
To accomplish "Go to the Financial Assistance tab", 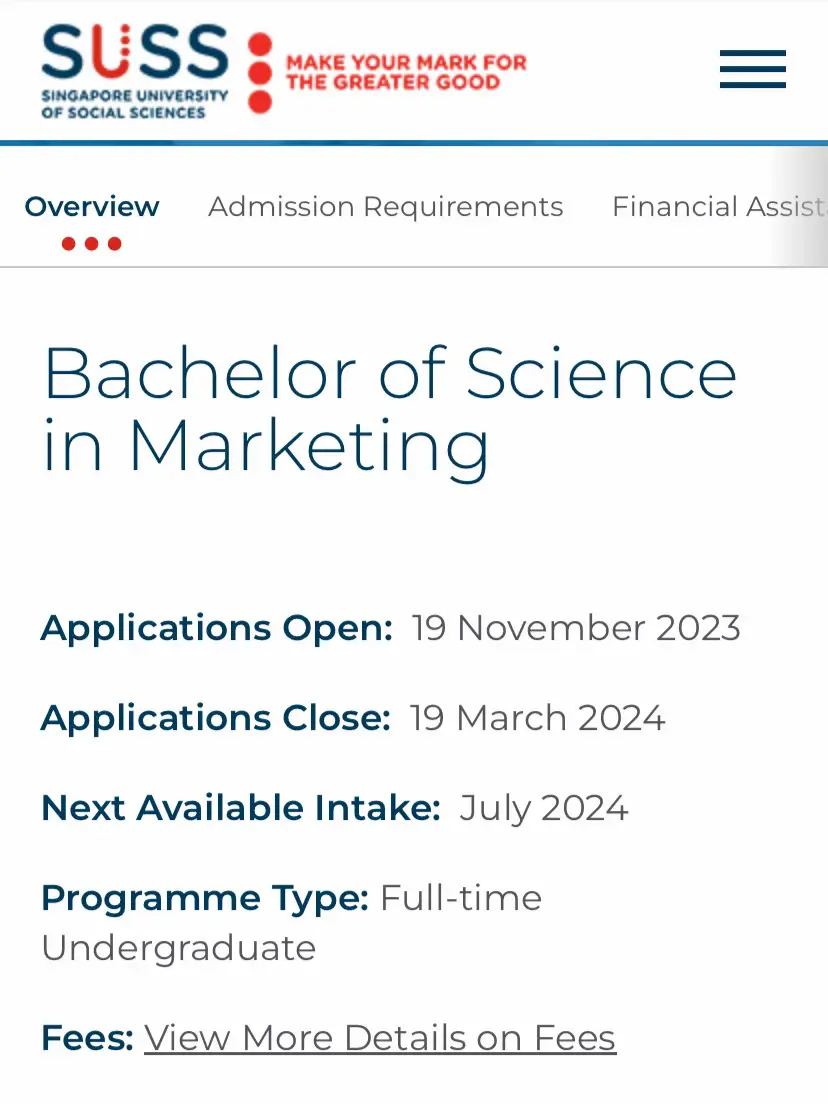I will [x=716, y=207].
